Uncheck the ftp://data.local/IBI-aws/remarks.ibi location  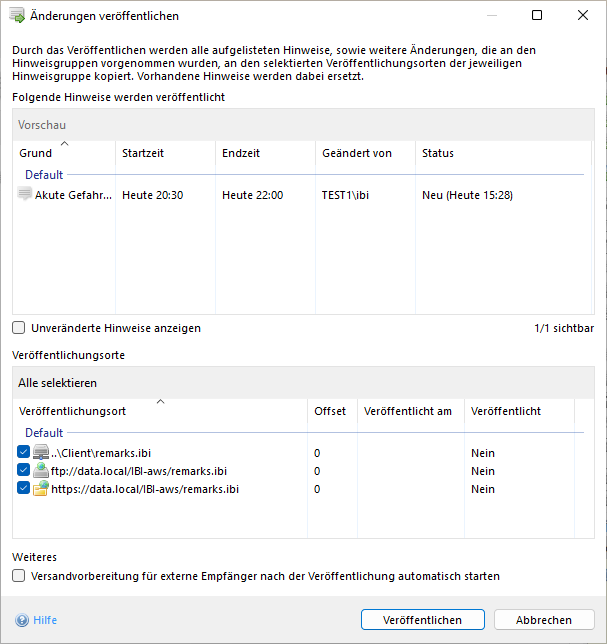coord(24,471)
